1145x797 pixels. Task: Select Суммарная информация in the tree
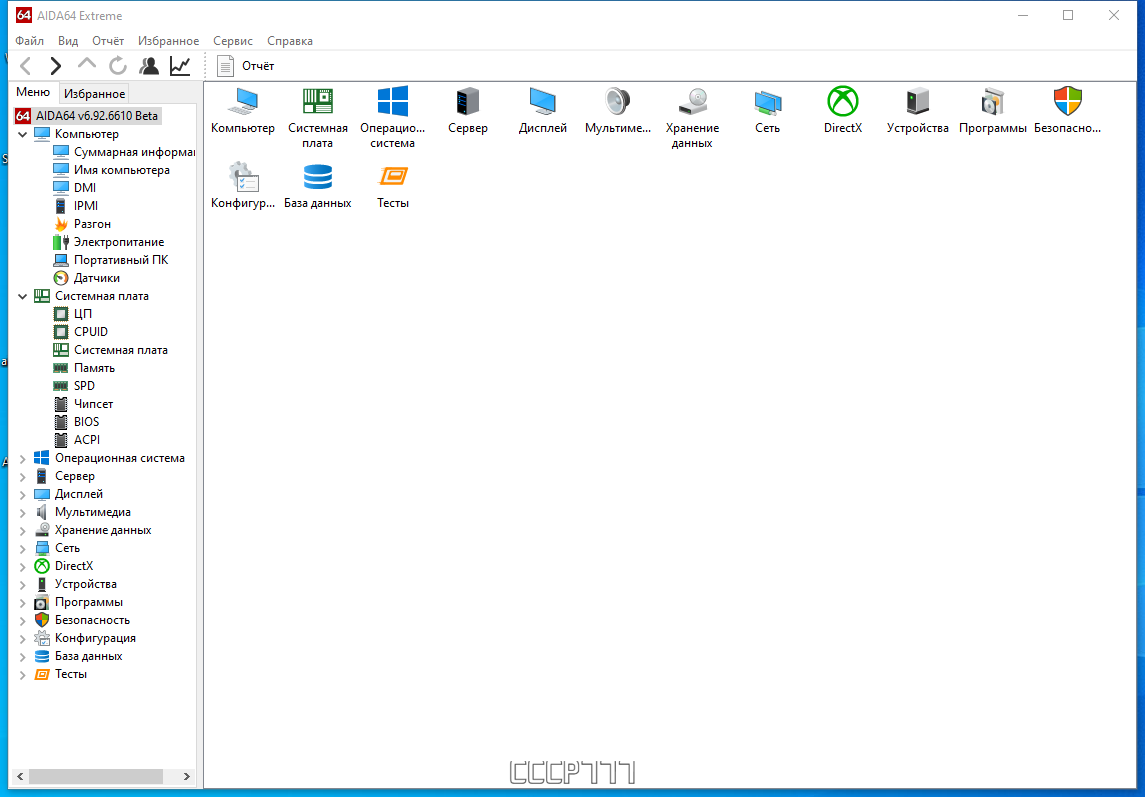[125, 152]
